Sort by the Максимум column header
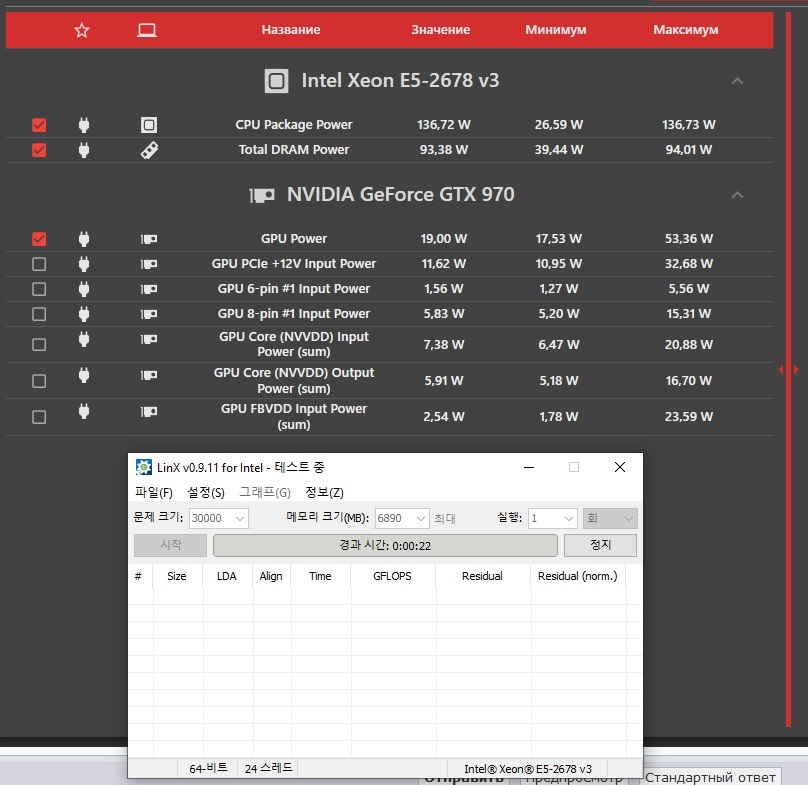The height and width of the screenshot is (785, 808). tap(686, 30)
